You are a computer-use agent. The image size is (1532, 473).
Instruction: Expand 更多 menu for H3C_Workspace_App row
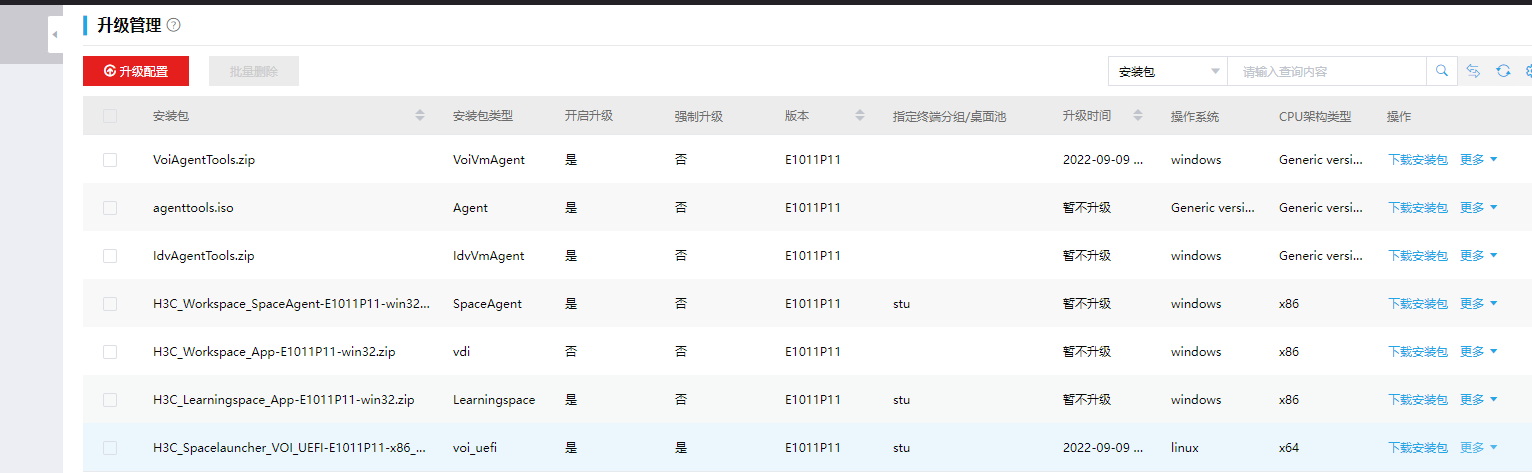[1479, 352]
